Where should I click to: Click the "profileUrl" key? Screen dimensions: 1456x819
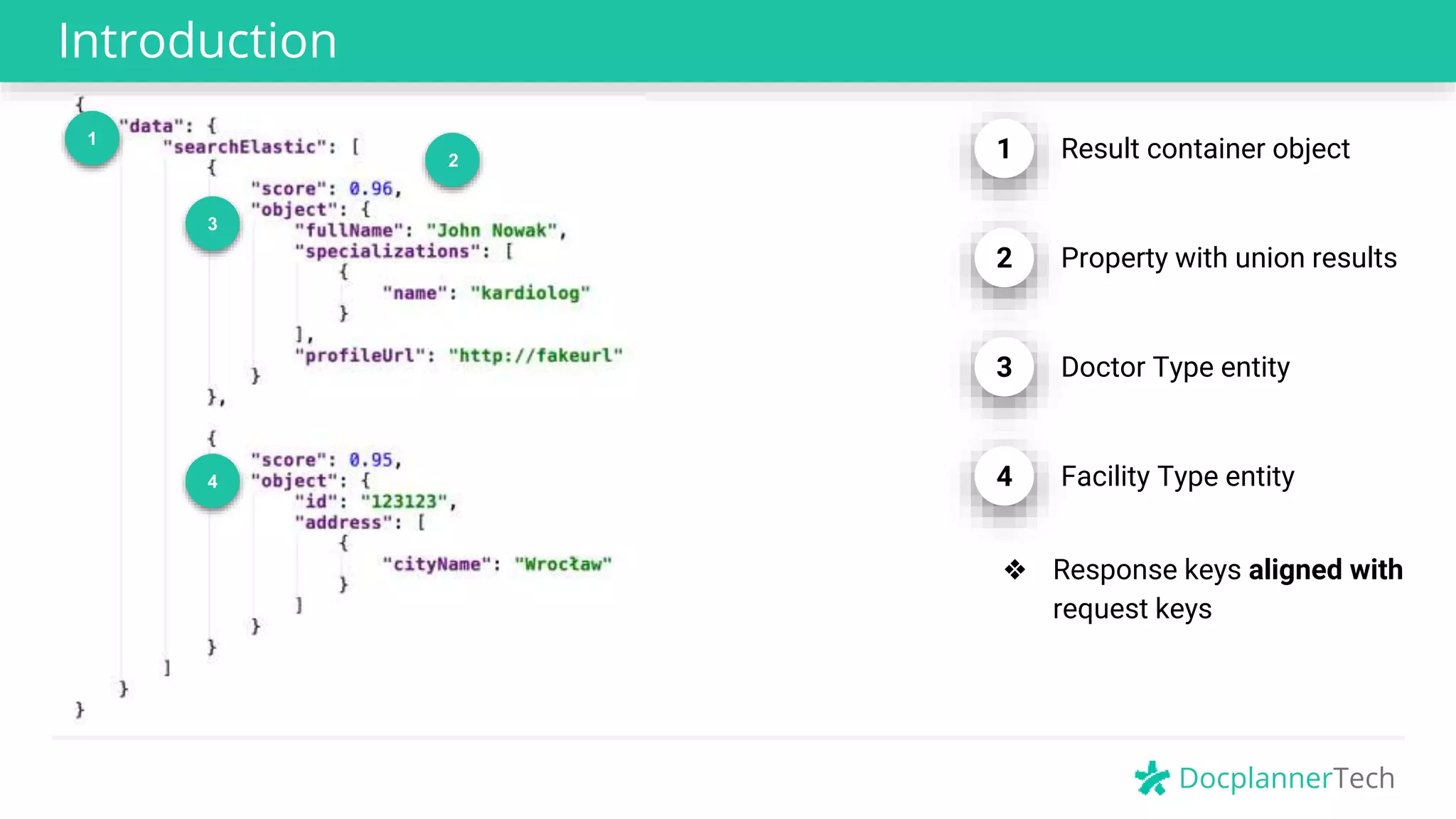pyautogui.click(x=360, y=355)
